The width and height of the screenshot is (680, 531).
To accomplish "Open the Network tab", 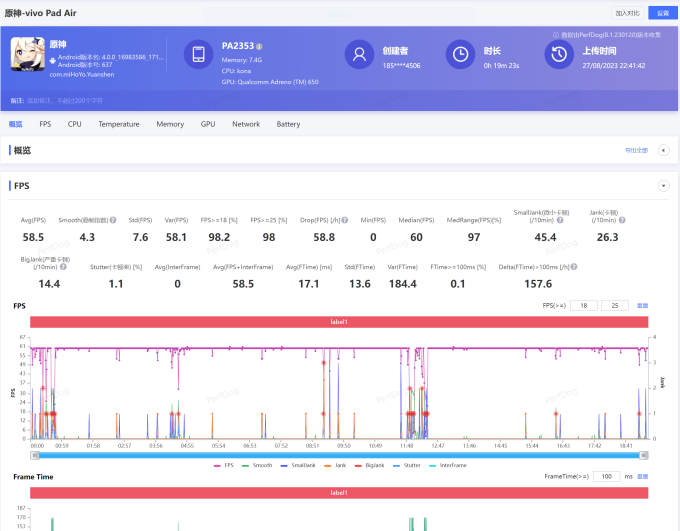I will [x=246, y=124].
